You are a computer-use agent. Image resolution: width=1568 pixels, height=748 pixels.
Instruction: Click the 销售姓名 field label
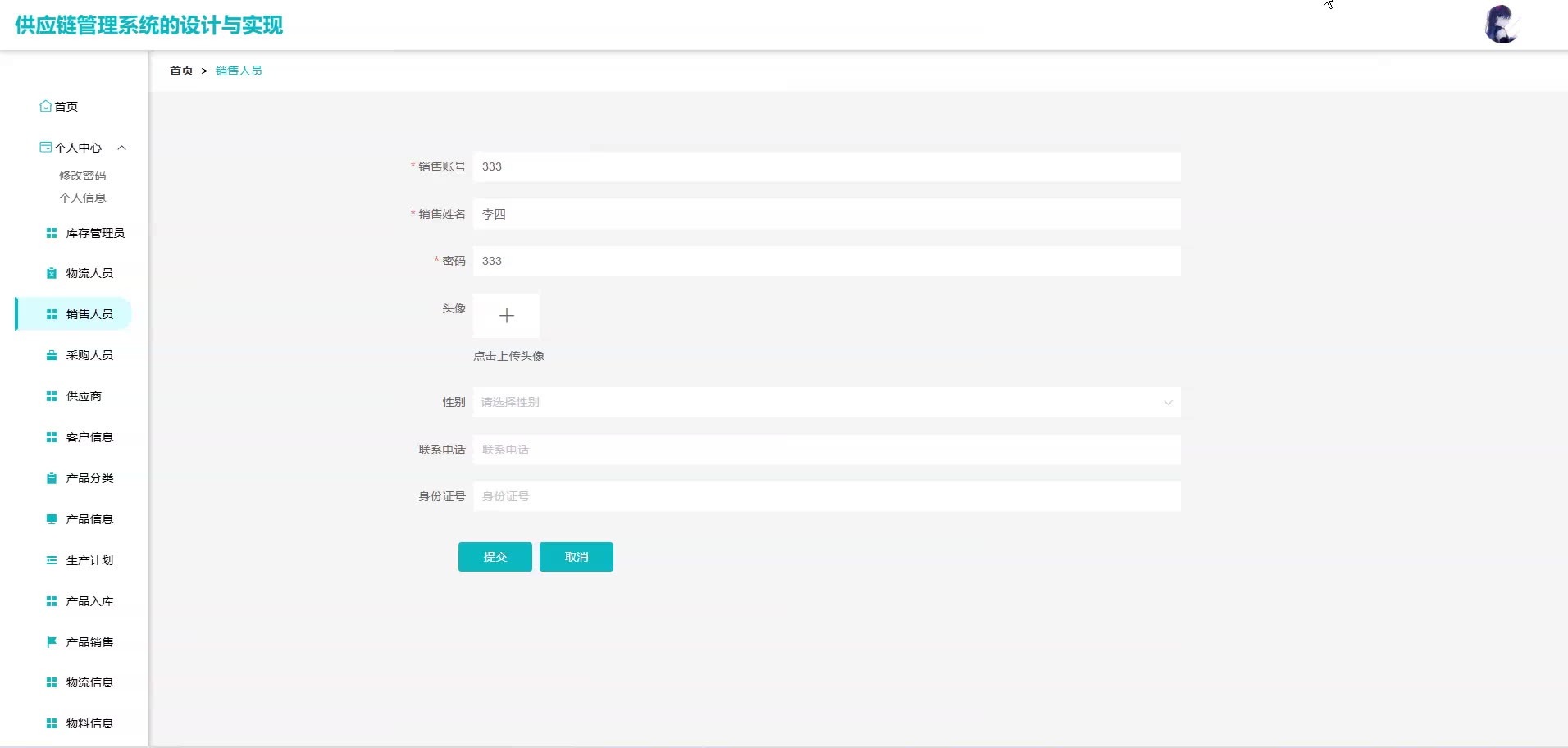click(442, 214)
